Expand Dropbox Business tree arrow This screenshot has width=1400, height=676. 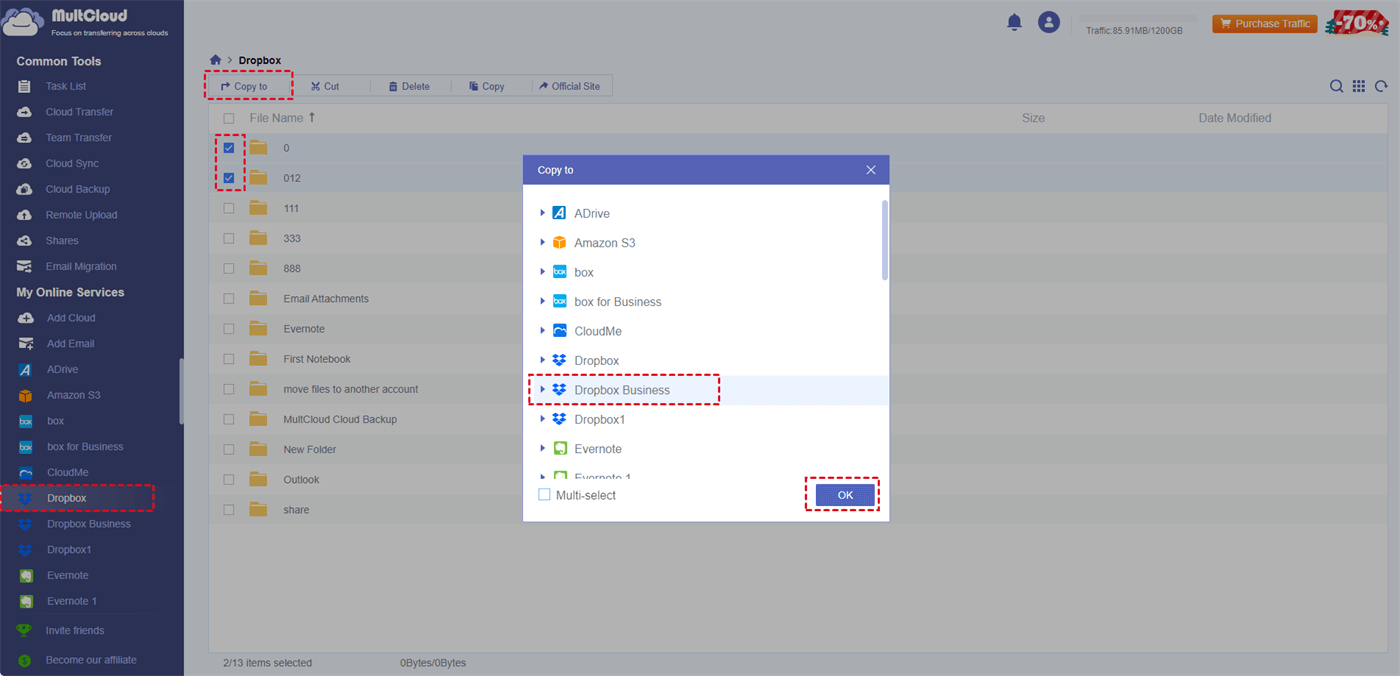point(543,390)
